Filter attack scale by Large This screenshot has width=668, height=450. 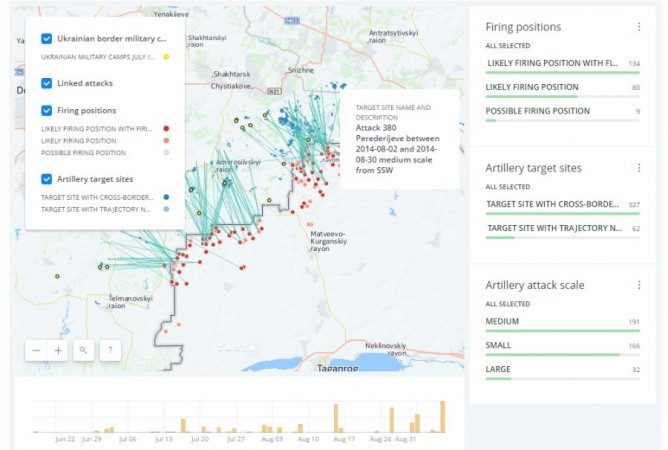[500, 369]
